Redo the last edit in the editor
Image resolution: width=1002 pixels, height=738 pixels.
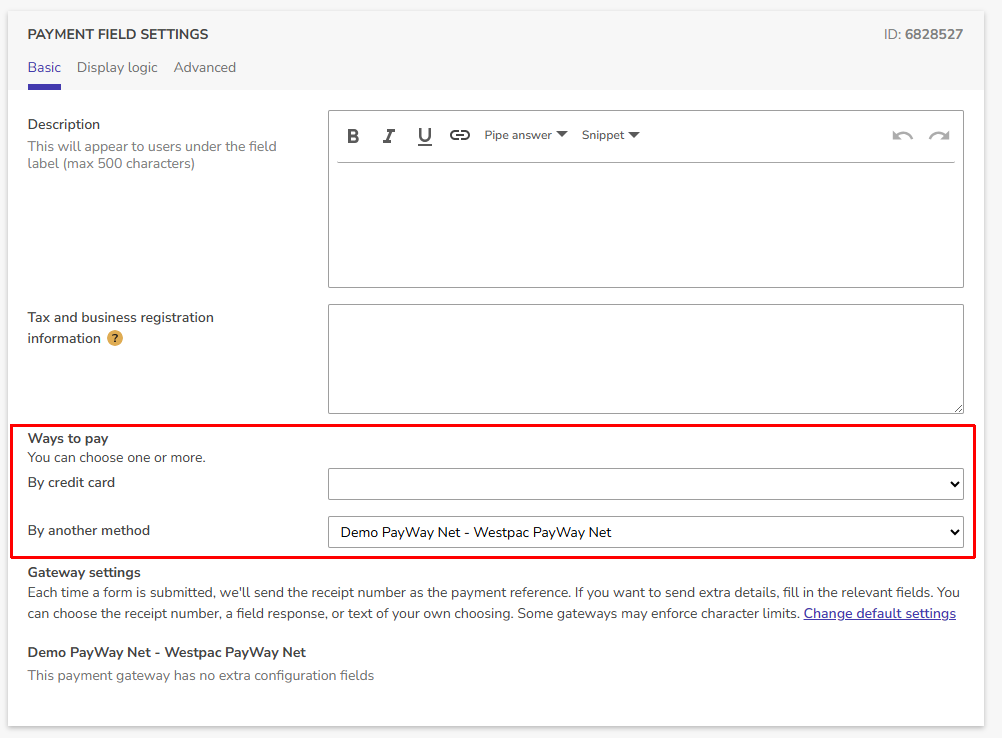click(x=938, y=135)
